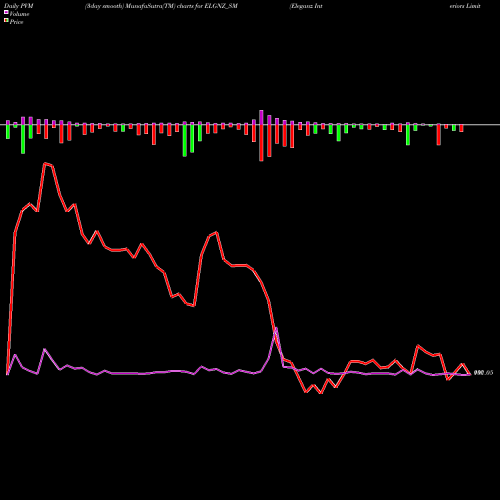Click the MunafaSutra charts for ELGNZ_SM title
This screenshot has width=500, height=500.
(161, 6)
